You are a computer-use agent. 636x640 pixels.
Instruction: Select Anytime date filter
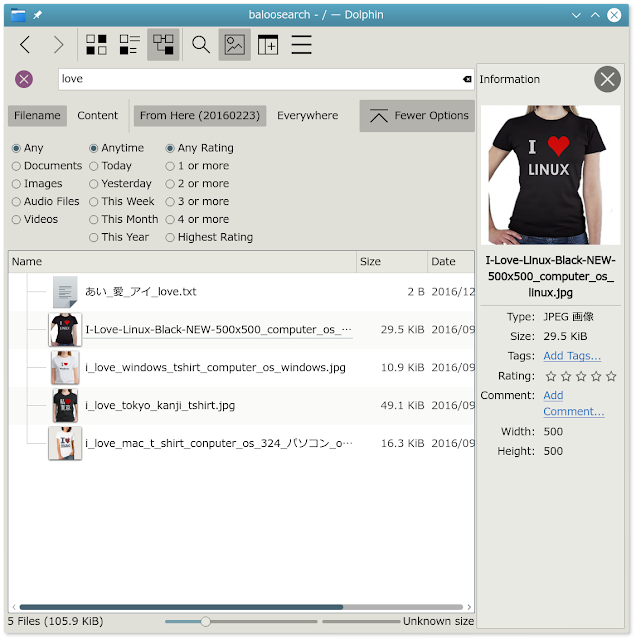(x=116, y=148)
